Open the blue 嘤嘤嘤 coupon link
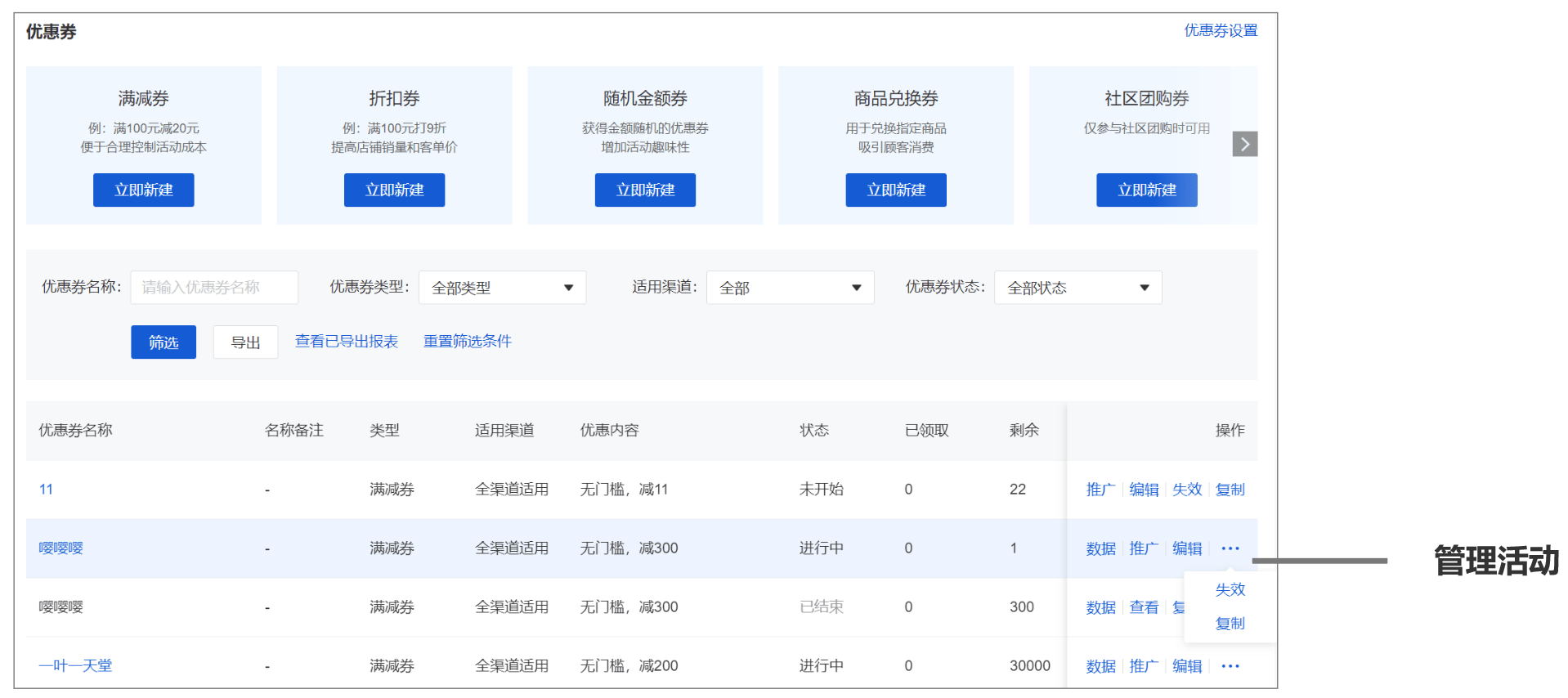Screen dimensions: 1568x698 point(61,548)
